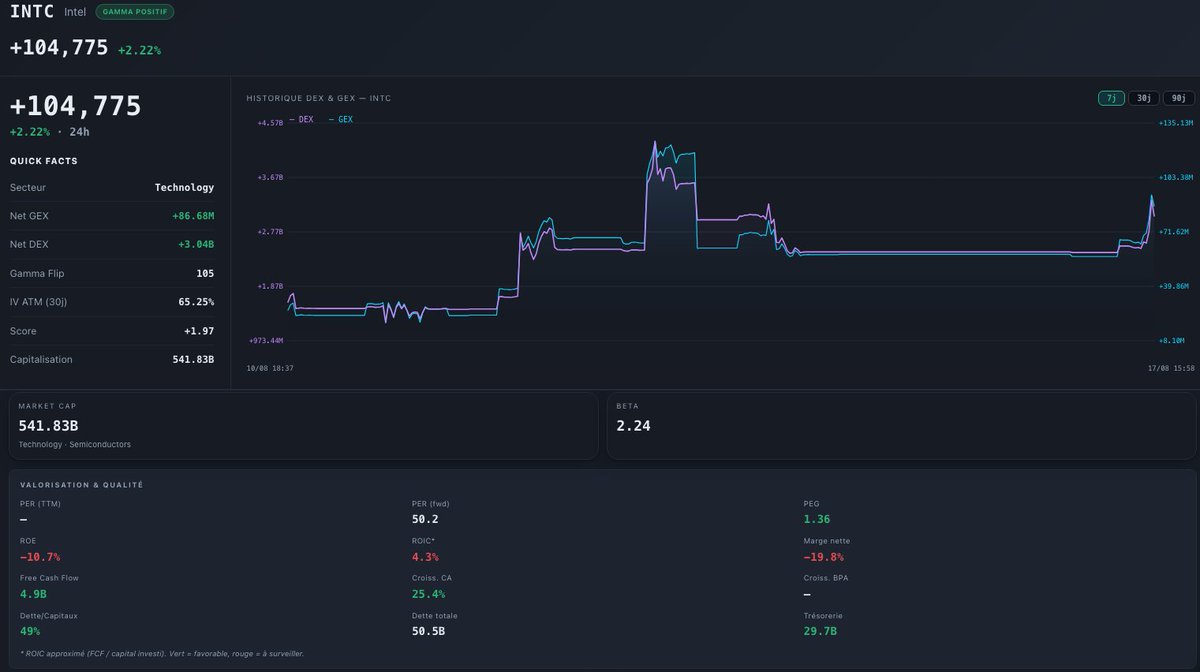
Task: Click the BETA value 2.24
Action: point(633,426)
